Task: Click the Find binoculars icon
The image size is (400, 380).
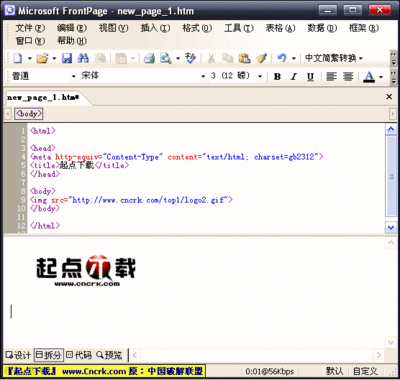Action: coord(83,58)
